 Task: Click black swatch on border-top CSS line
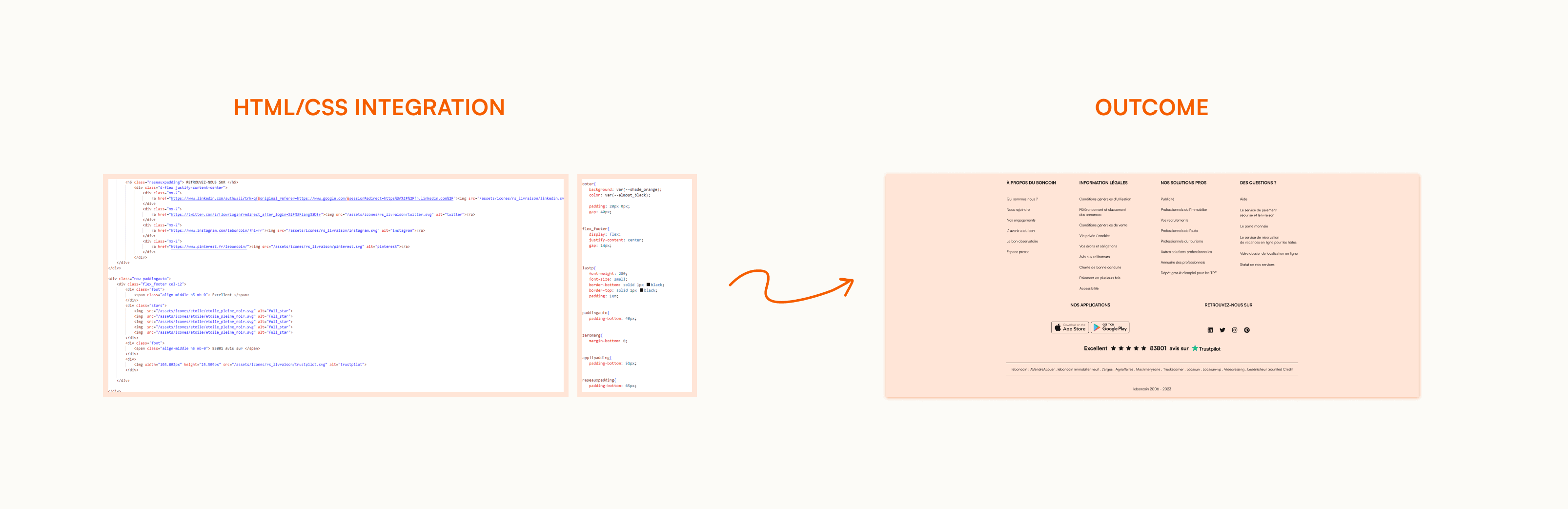point(642,290)
